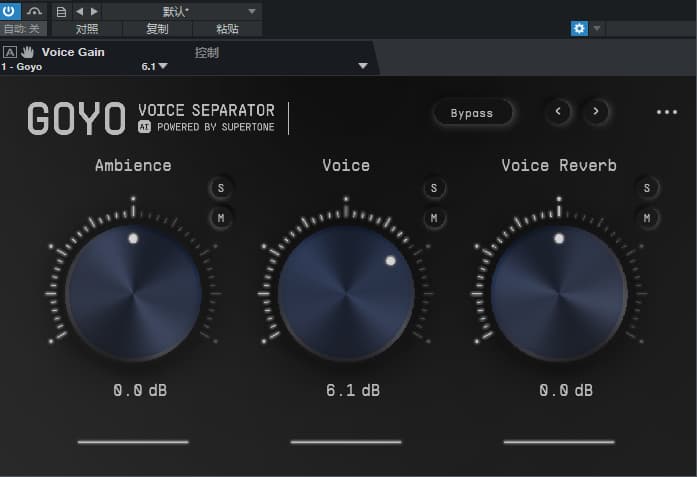Screen dimensions: 697x477
Task: Open the 默认 preset dropdown
Action: 182,12
